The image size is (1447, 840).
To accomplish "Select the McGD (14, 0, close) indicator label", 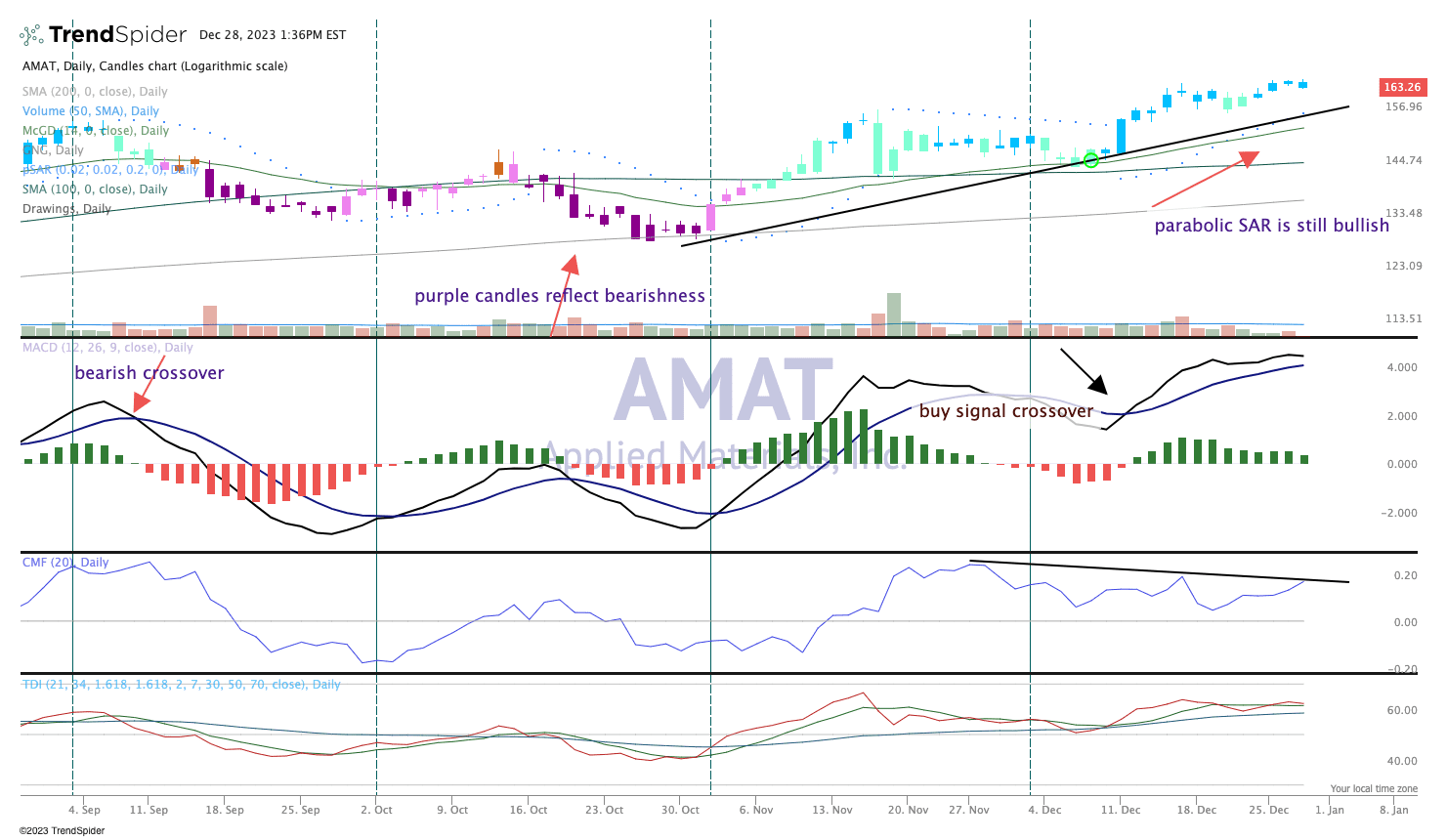I will 96,131.
